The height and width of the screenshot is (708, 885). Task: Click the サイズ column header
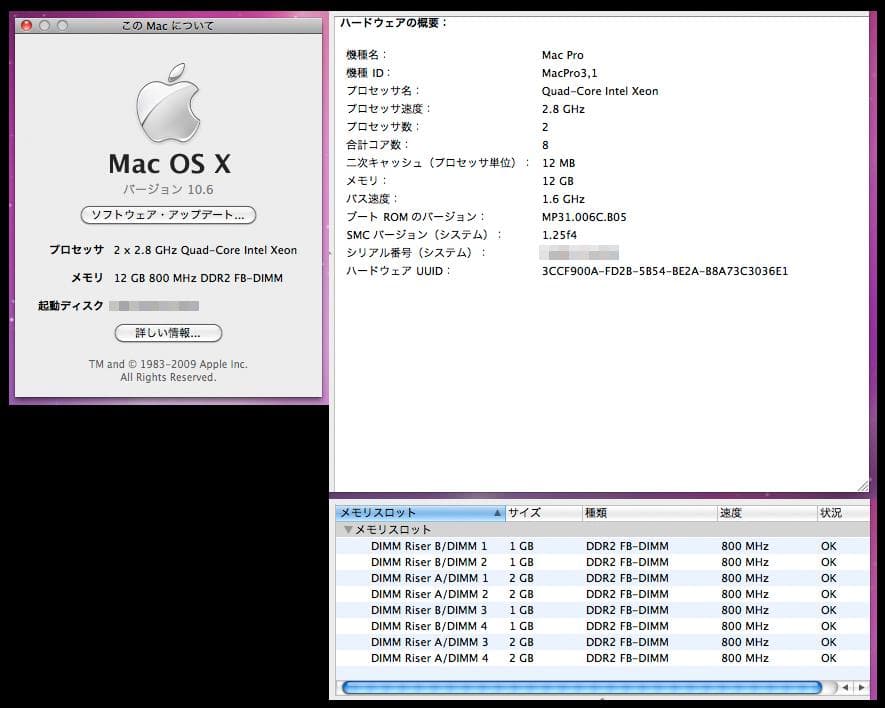(530, 512)
